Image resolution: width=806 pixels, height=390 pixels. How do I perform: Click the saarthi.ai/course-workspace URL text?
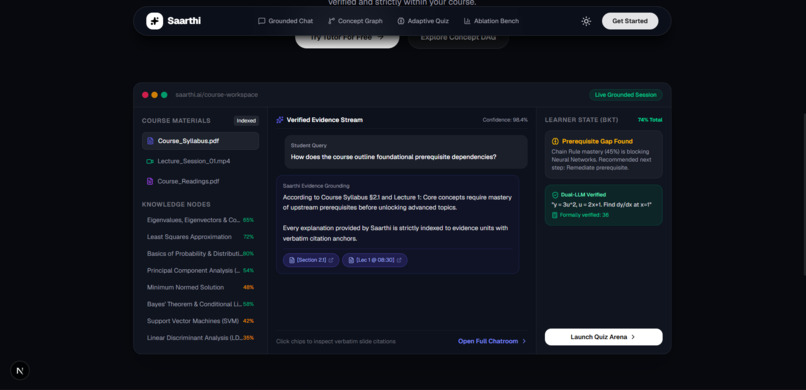pos(216,95)
